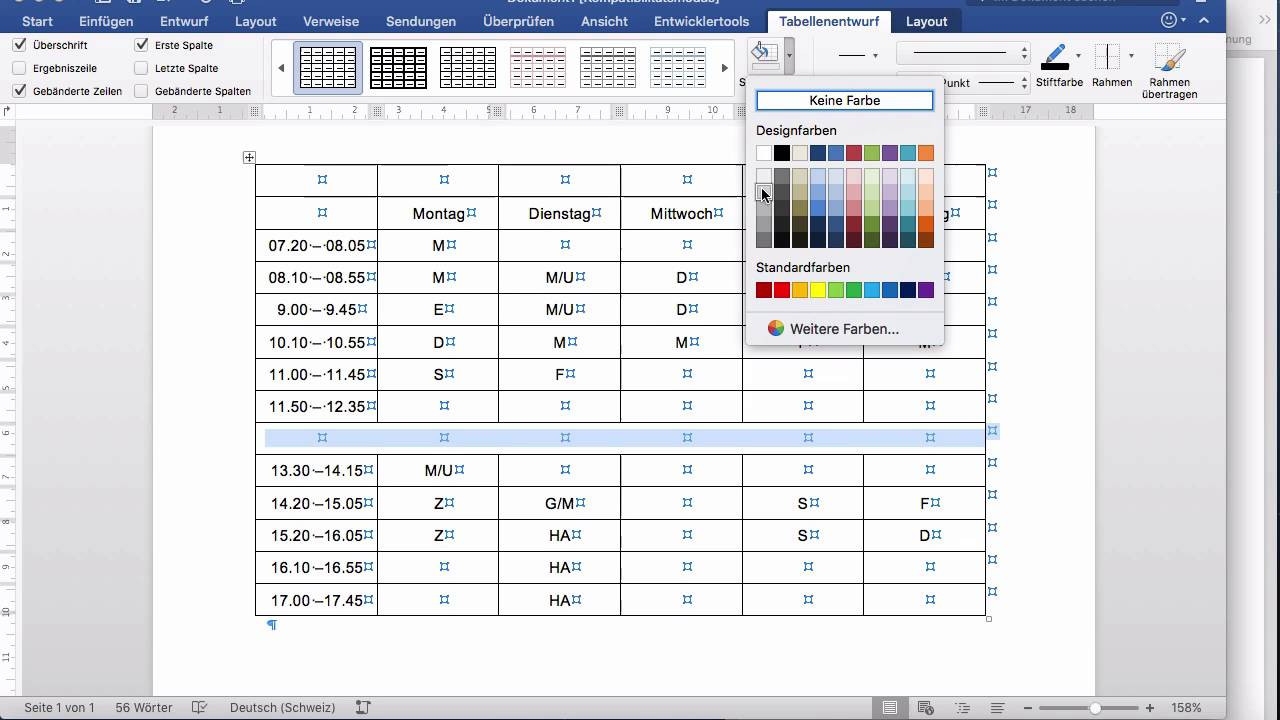
Task: Pick the yellow standard color swatch
Action: click(x=818, y=290)
